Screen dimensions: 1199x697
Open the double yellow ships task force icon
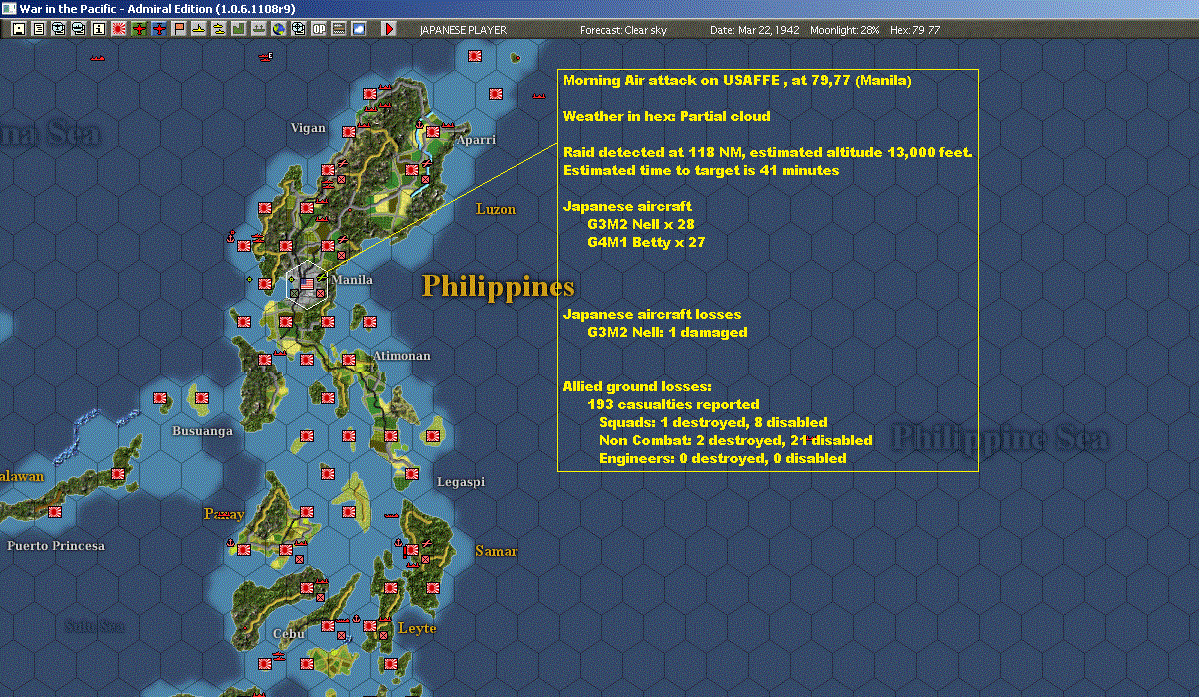[219, 29]
